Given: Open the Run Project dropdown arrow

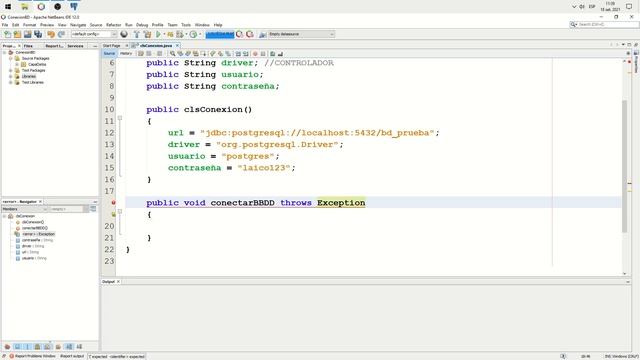Looking at the screenshot, I should point(164,35).
